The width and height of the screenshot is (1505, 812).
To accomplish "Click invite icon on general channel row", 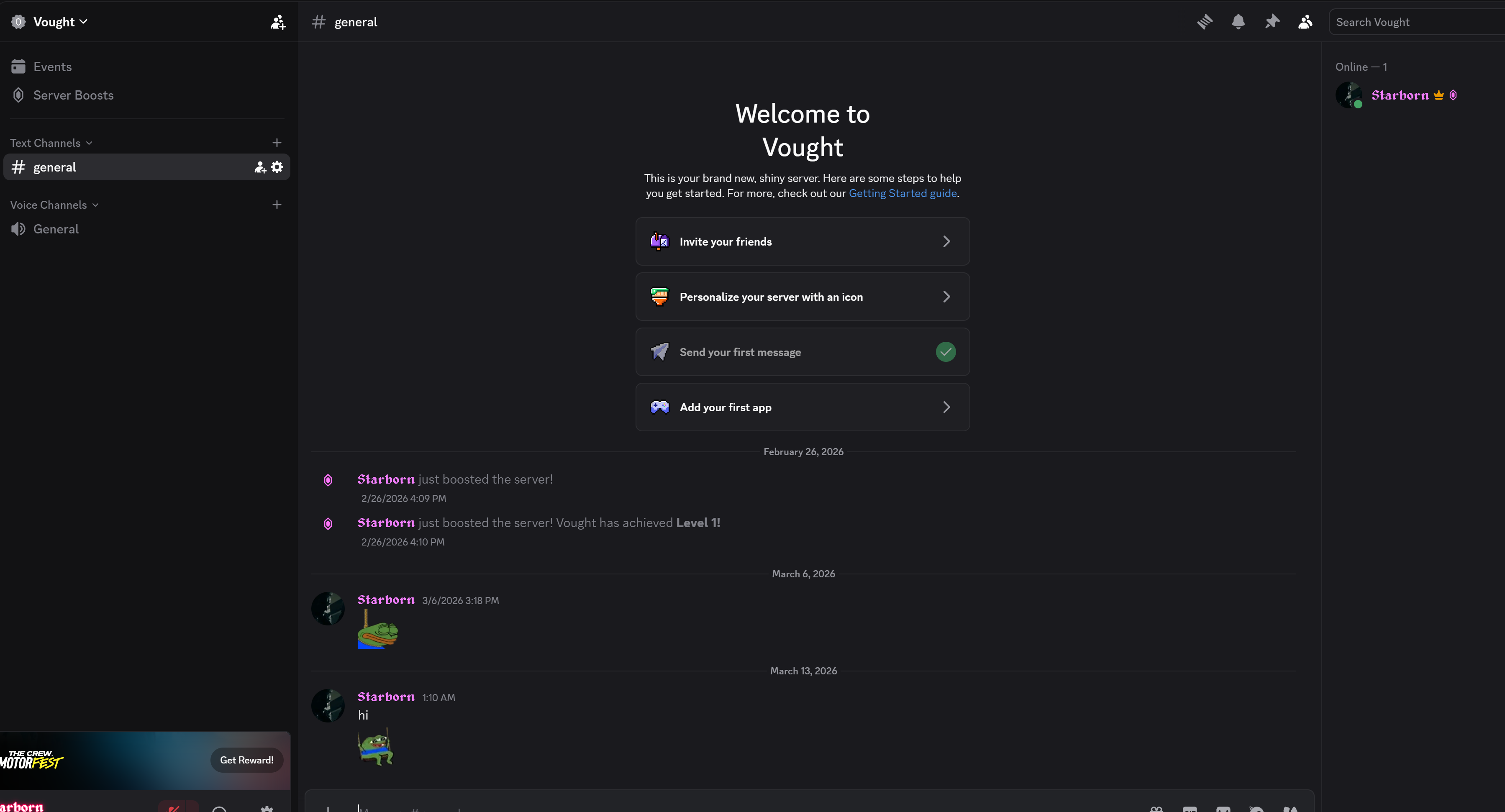I will (260, 168).
